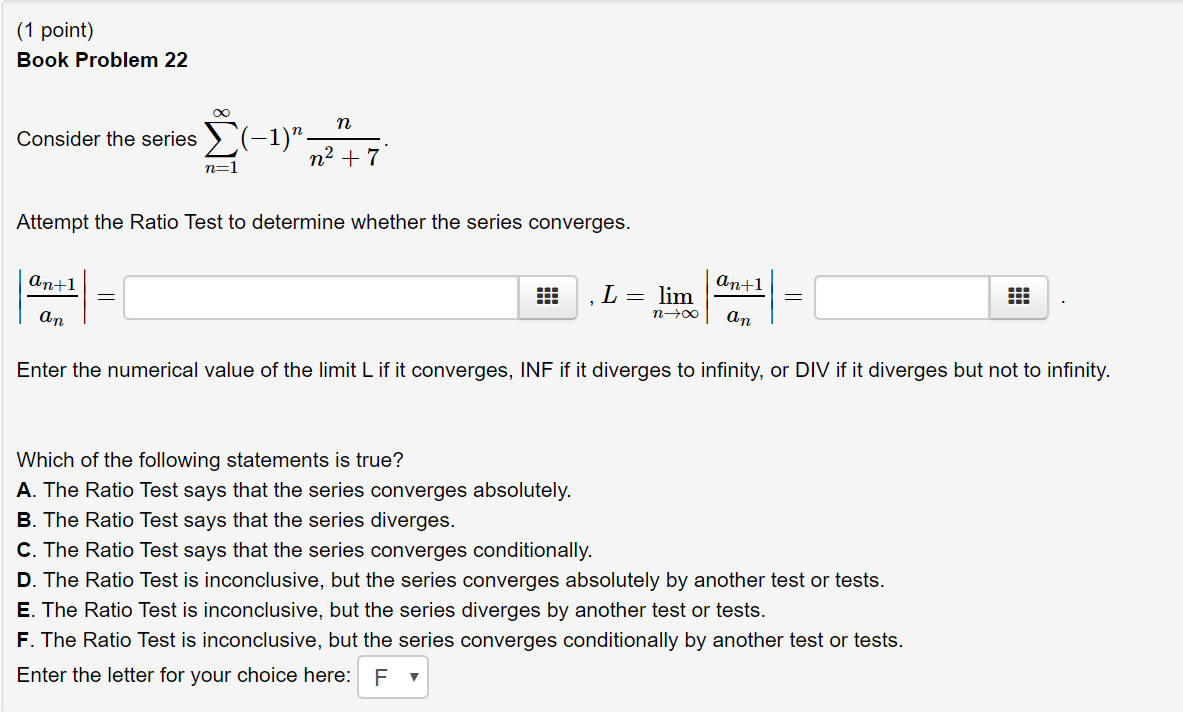
Task: Expand the letter choice selector showing F
Action: (x=393, y=677)
